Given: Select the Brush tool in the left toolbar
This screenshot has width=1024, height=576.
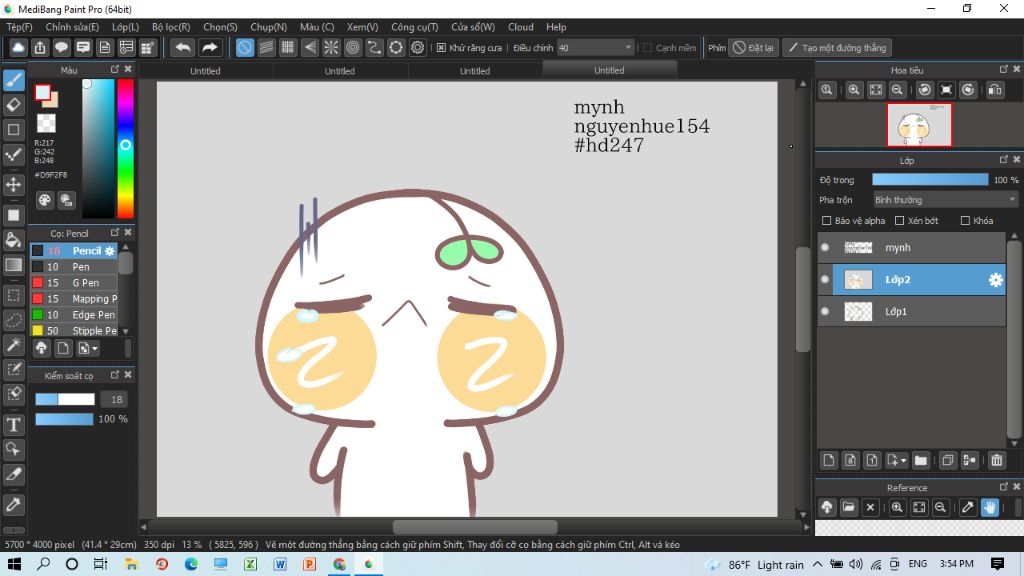Looking at the screenshot, I should 14,80.
